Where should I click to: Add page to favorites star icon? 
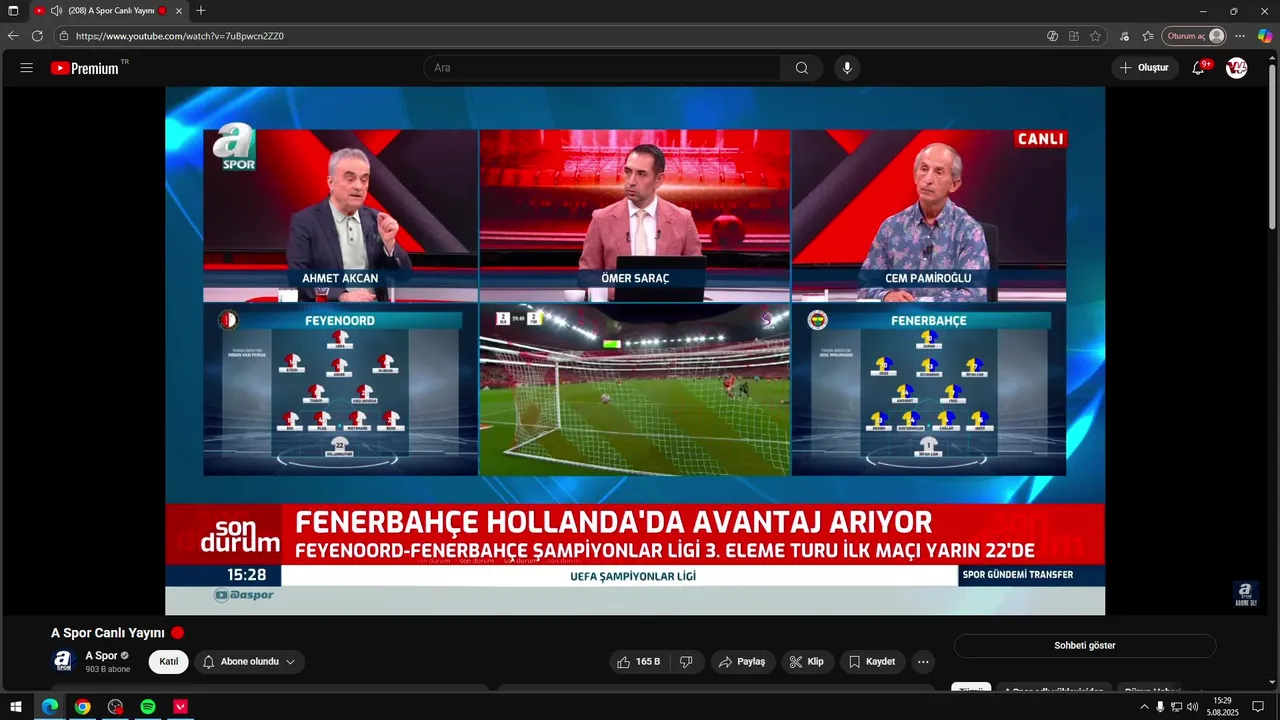point(1095,36)
